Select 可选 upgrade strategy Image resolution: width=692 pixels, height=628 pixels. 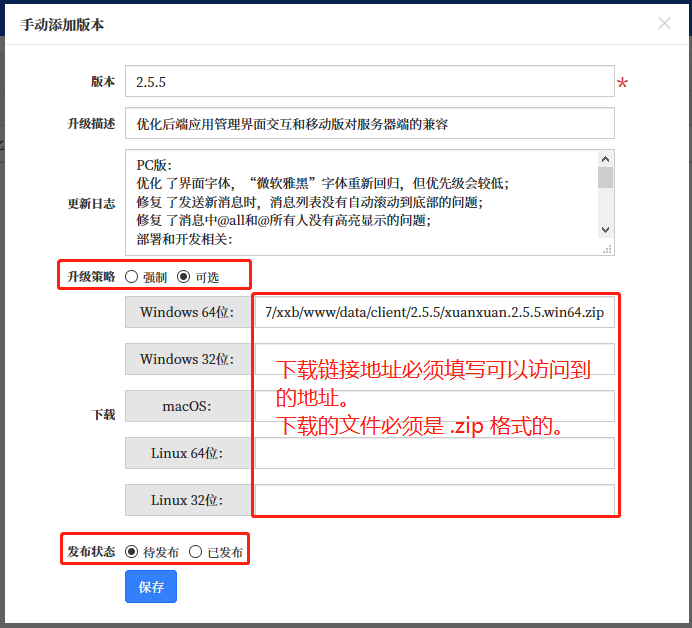pos(183,277)
